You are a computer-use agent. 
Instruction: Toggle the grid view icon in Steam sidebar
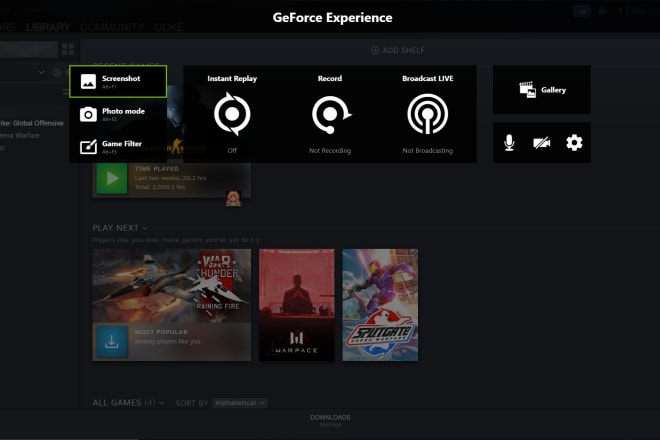[x=68, y=49]
